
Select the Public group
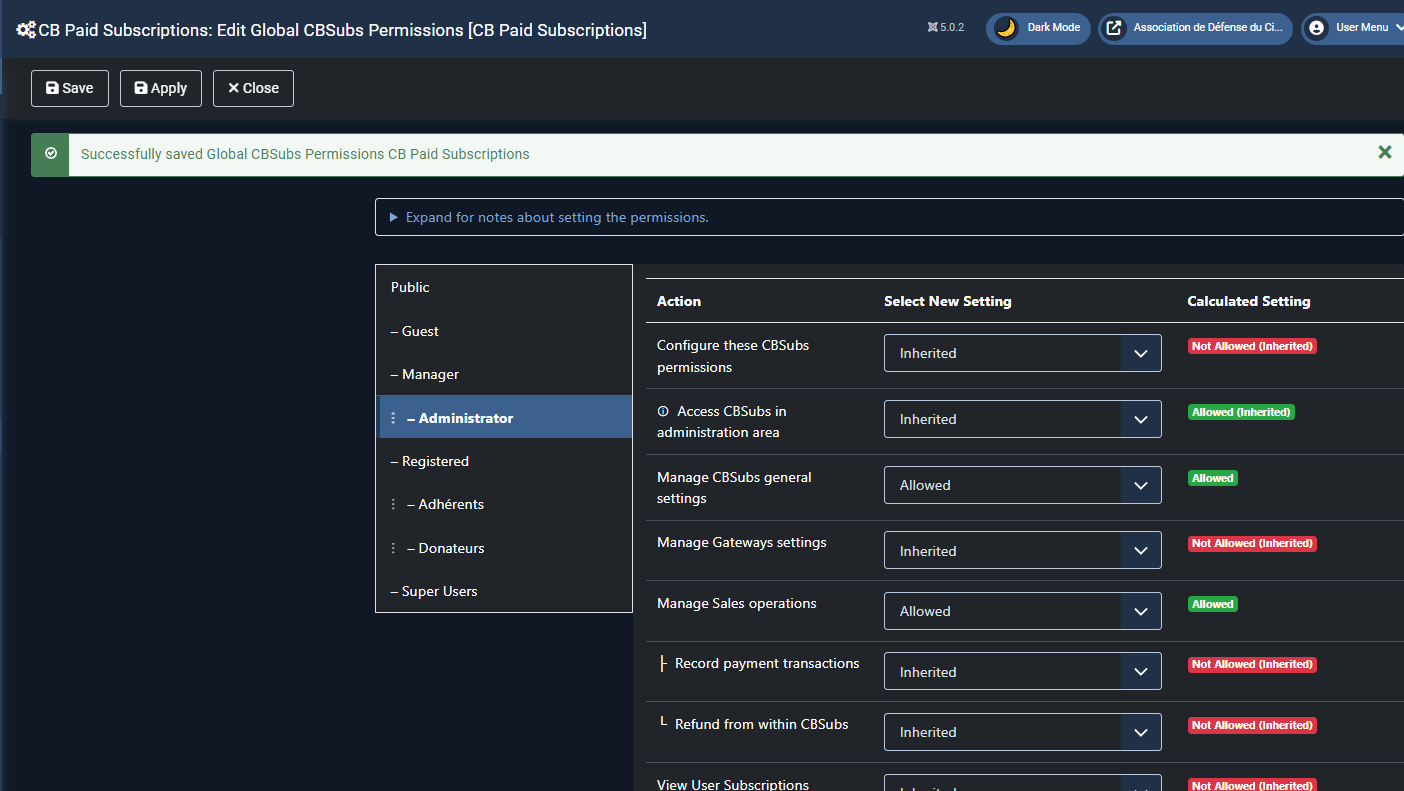[x=504, y=287]
